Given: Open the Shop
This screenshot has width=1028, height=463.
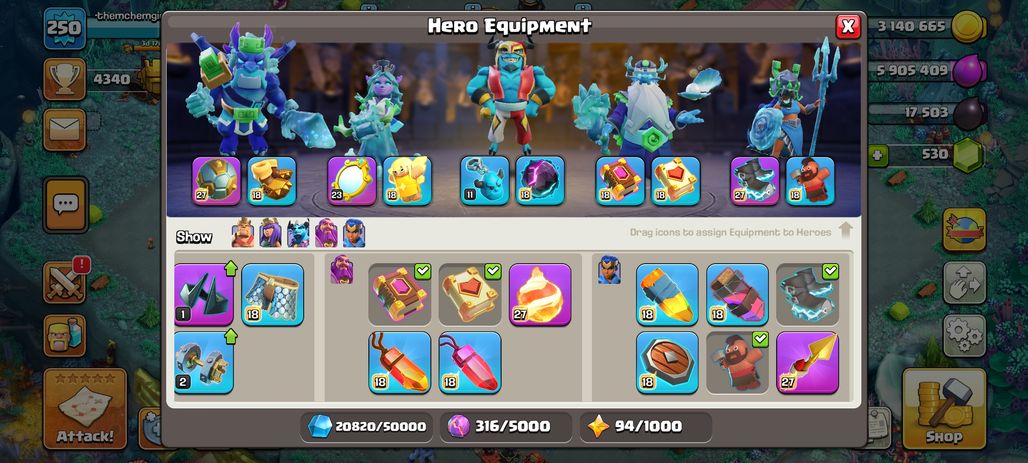Looking at the screenshot, I should 944,408.
